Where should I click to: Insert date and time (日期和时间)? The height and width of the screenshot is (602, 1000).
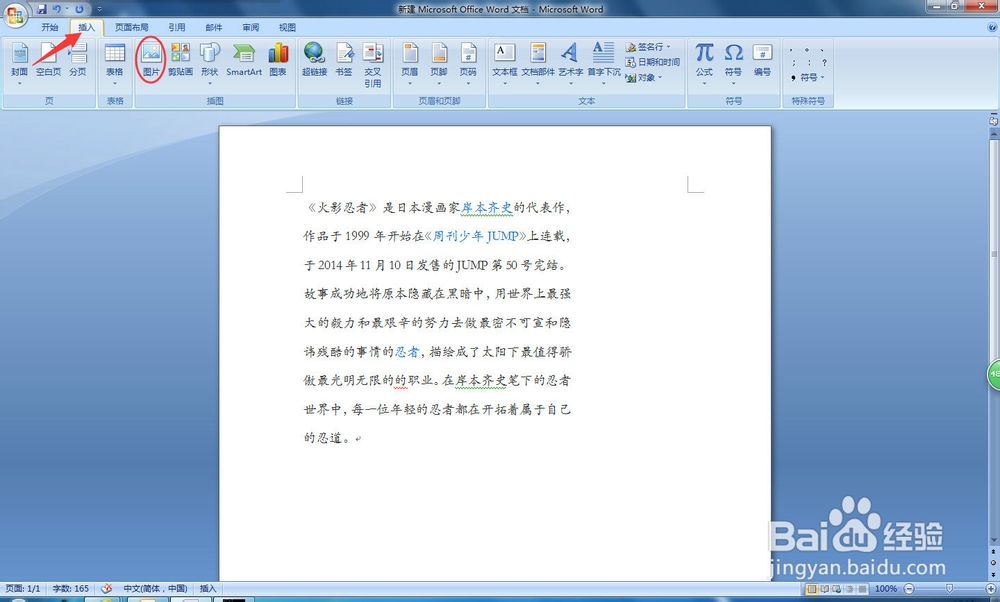(652, 62)
